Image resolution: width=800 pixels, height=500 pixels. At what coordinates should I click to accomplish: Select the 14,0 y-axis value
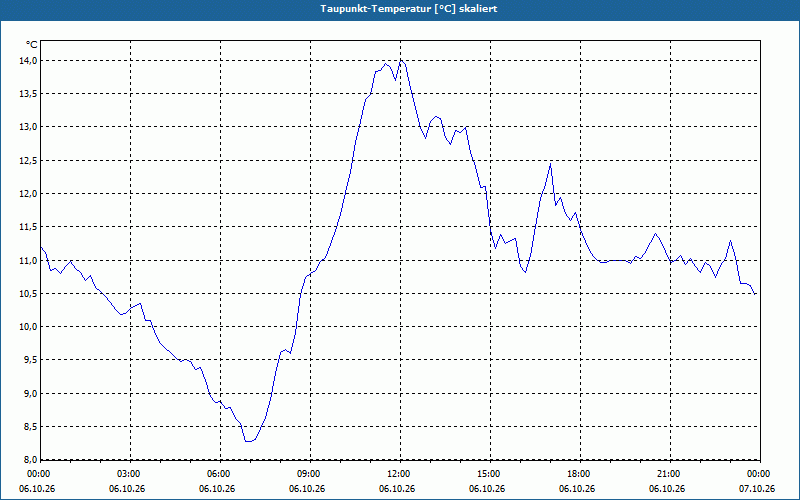coord(29,61)
